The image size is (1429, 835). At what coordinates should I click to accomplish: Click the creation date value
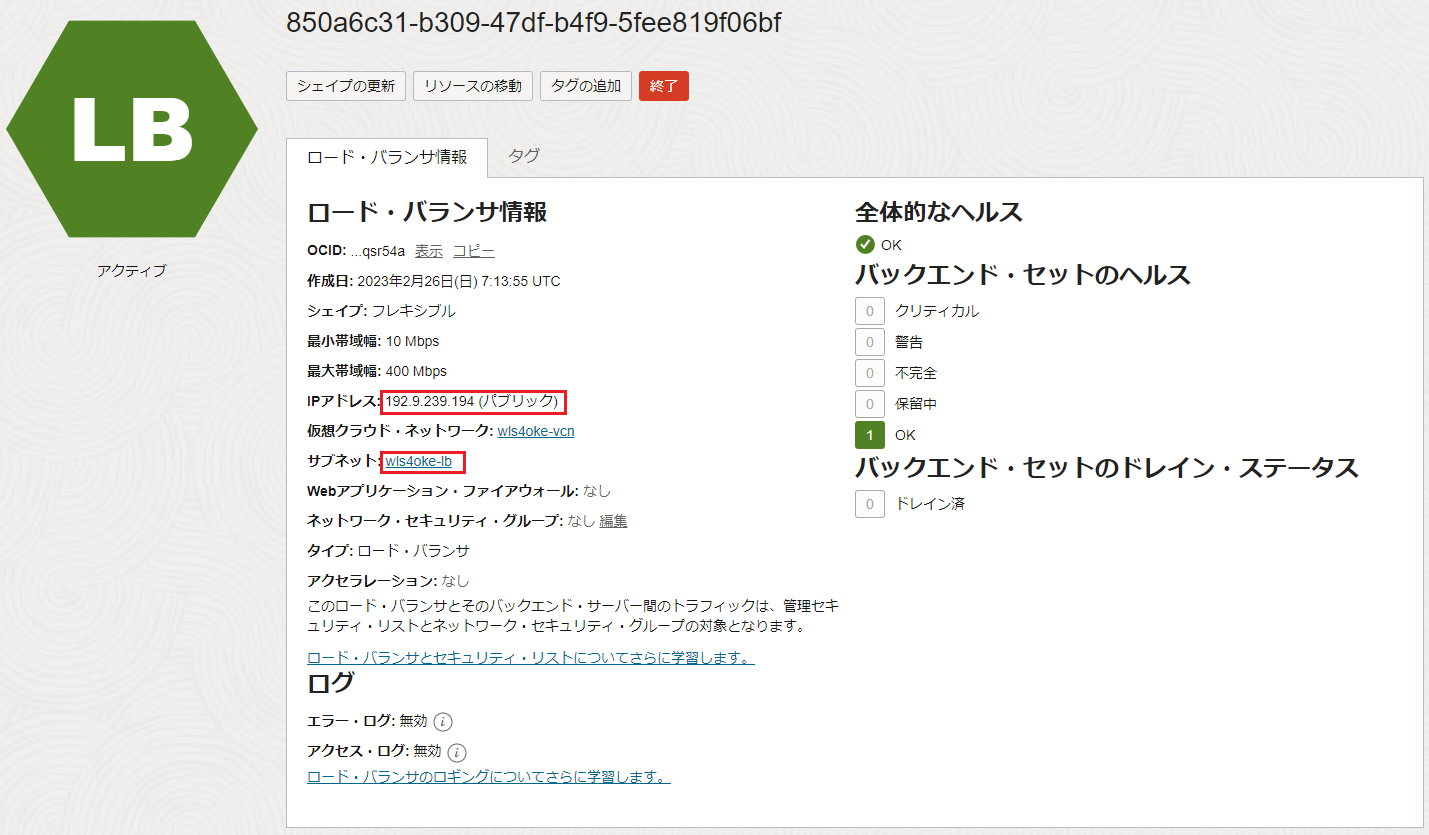pyautogui.click(x=459, y=281)
